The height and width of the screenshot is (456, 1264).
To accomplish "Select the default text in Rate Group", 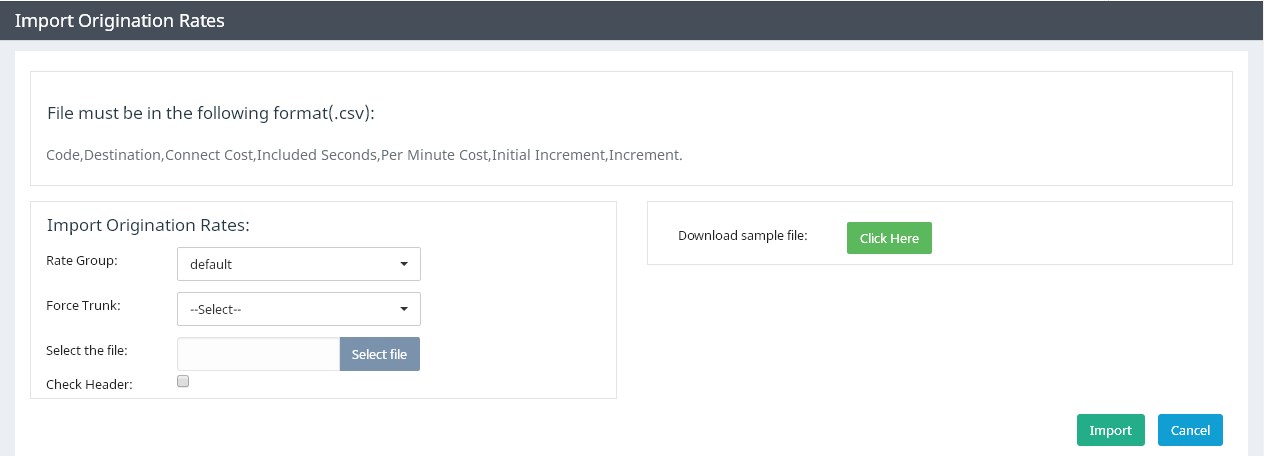I will click(x=211, y=265).
